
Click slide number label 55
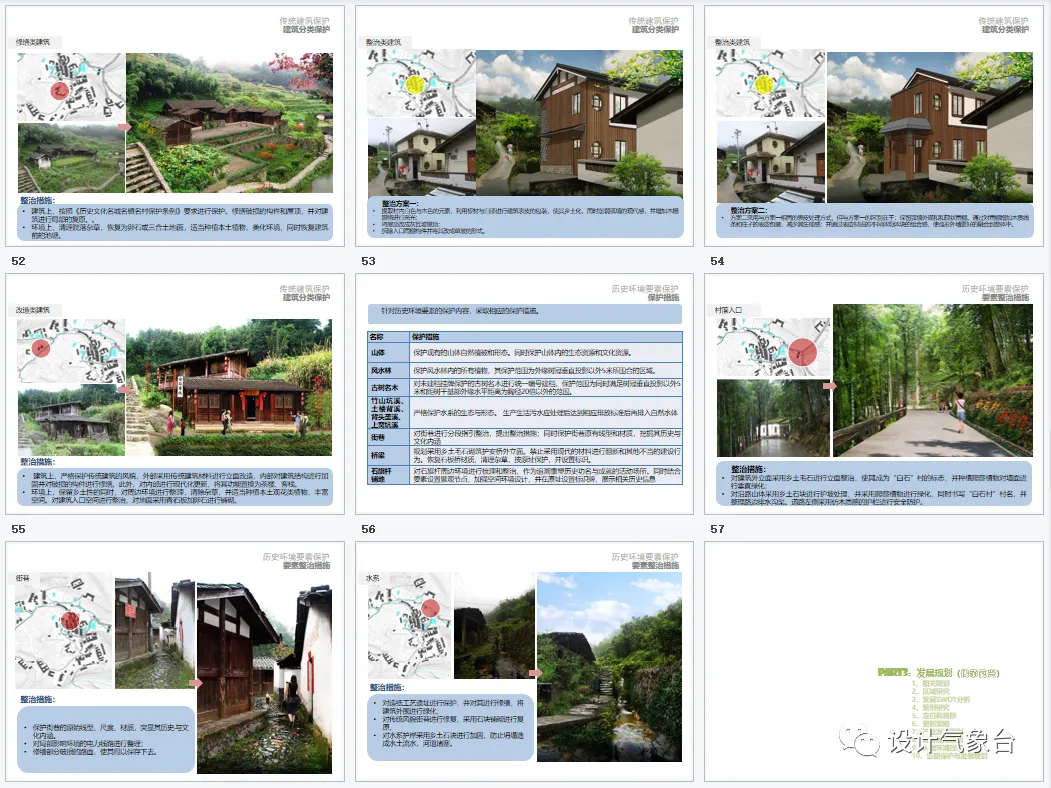[18, 529]
